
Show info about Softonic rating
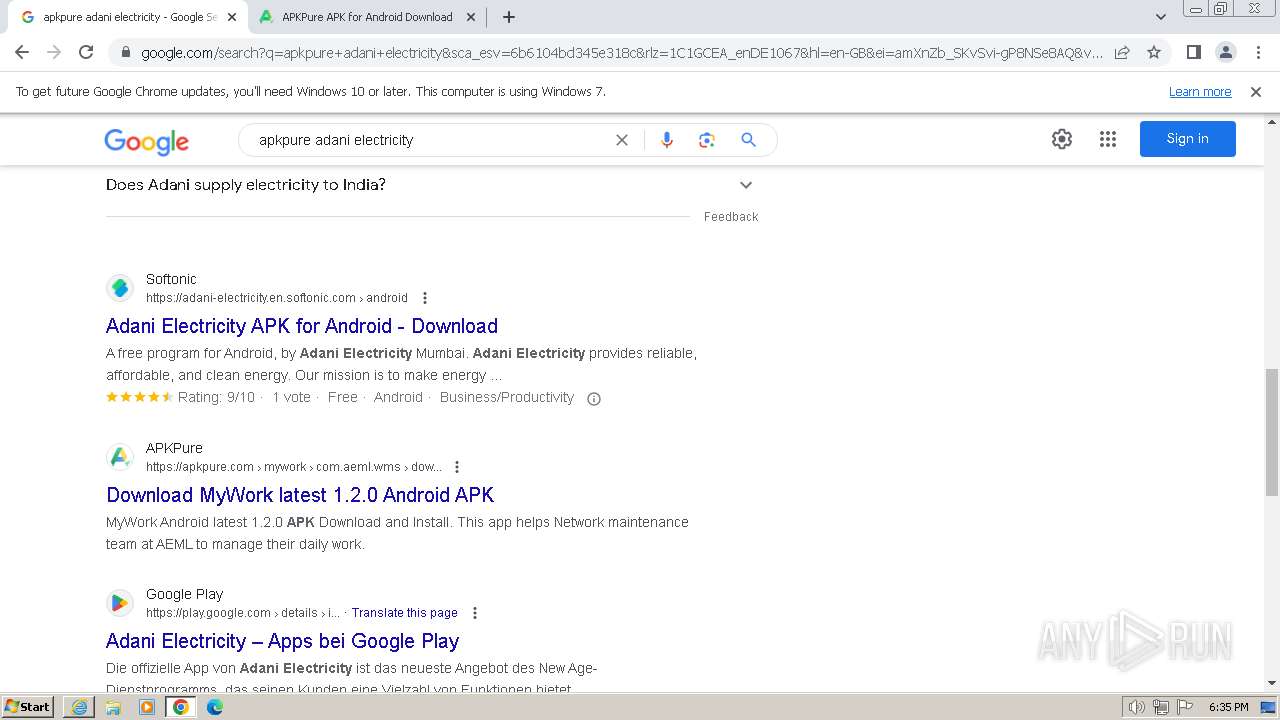click(x=594, y=398)
